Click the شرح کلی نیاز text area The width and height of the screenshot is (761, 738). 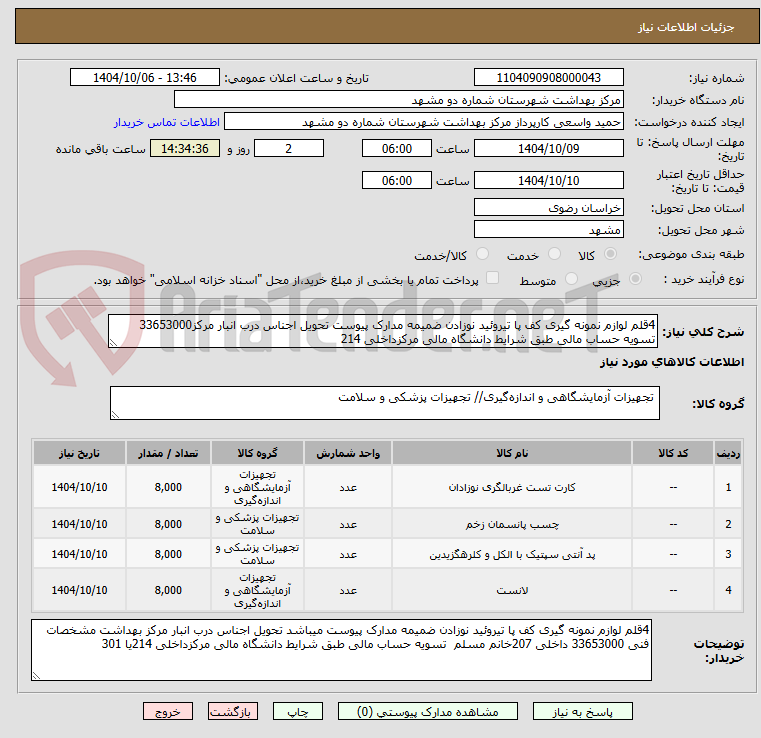pos(383,331)
